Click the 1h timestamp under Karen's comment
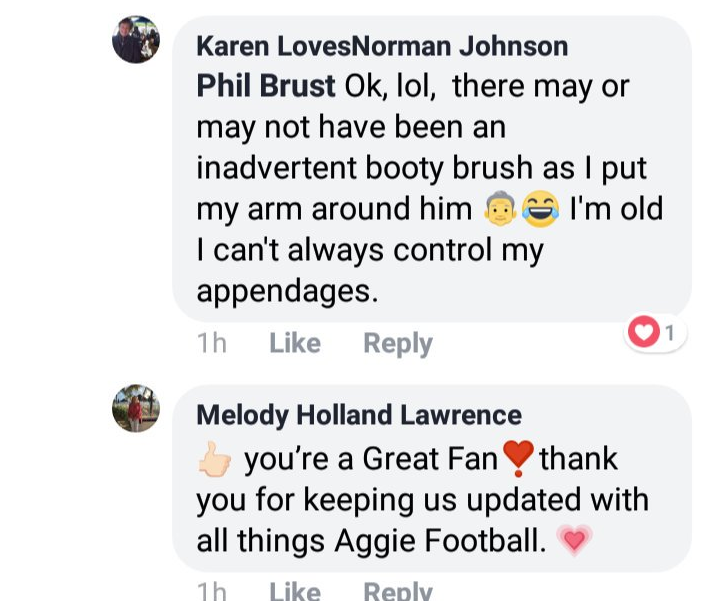 tap(211, 344)
